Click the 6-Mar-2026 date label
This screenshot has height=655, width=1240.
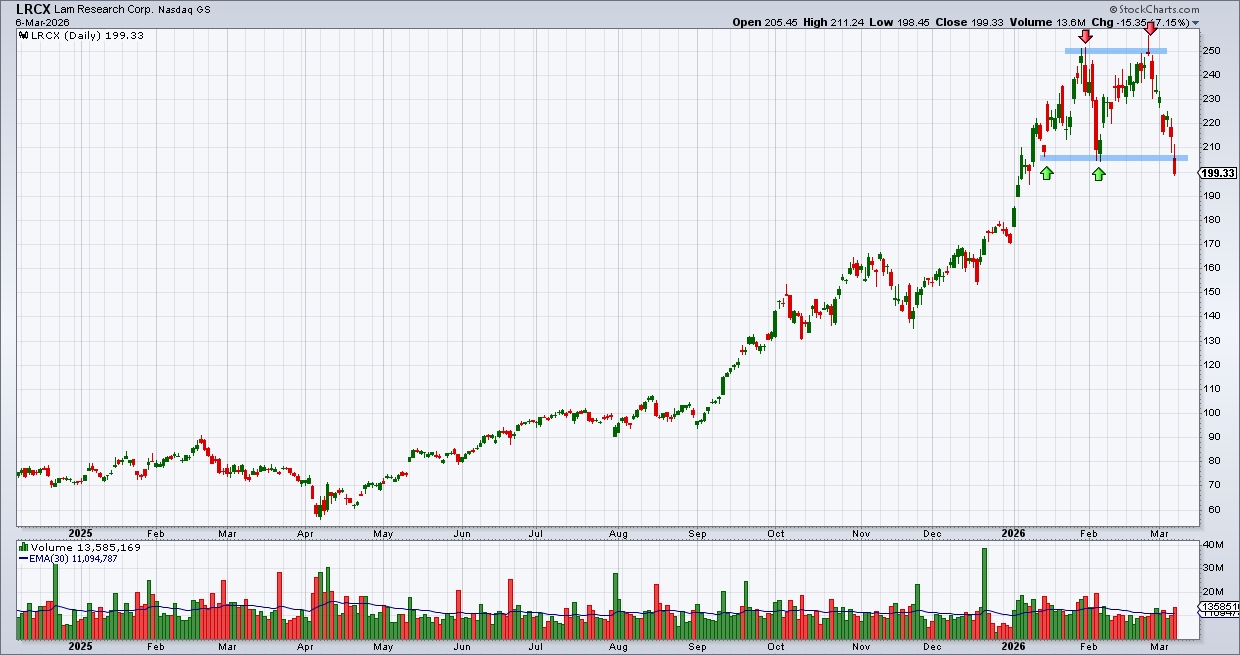coord(41,22)
